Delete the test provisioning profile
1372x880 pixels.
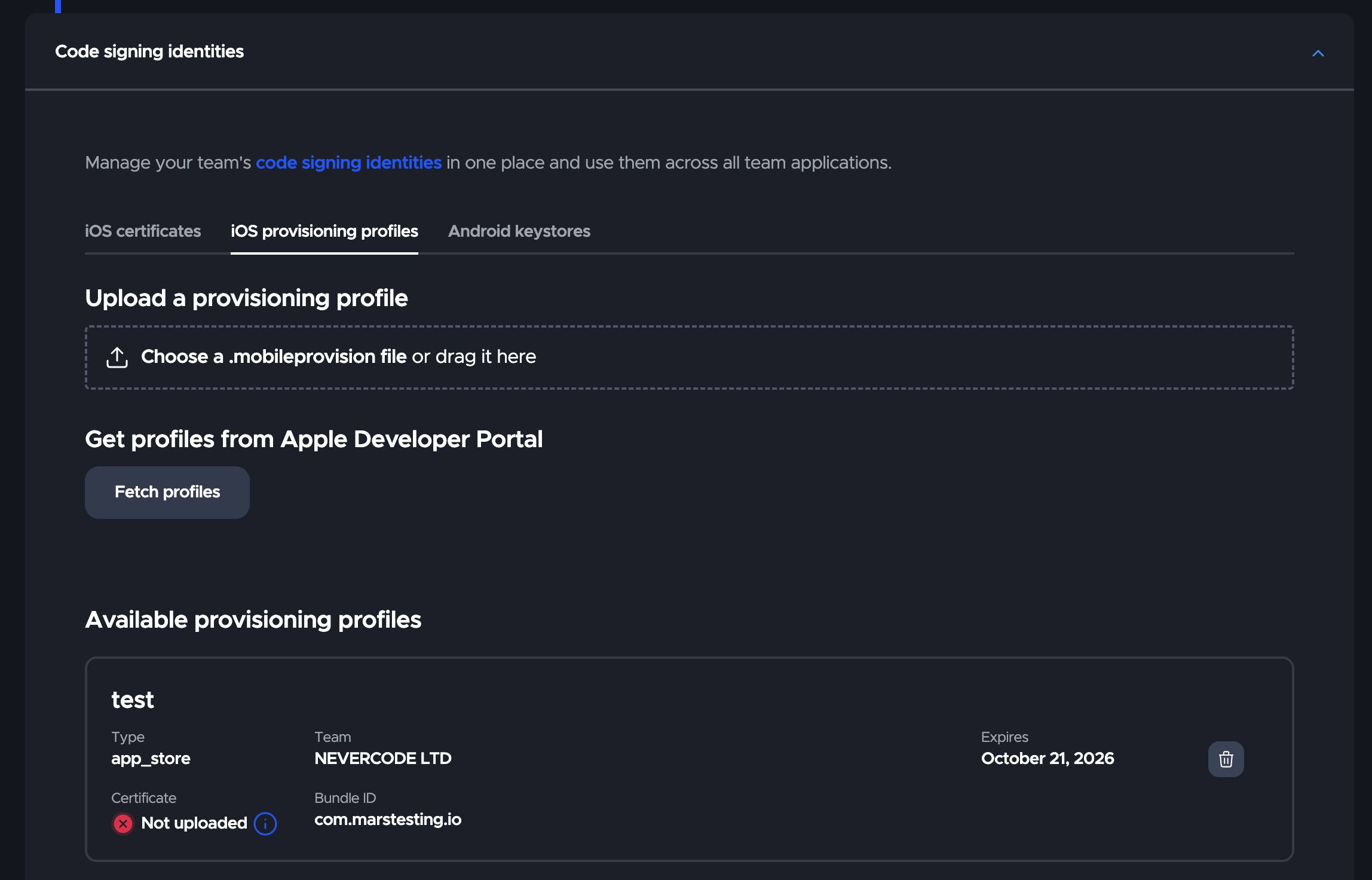(x=1226, y=759)
